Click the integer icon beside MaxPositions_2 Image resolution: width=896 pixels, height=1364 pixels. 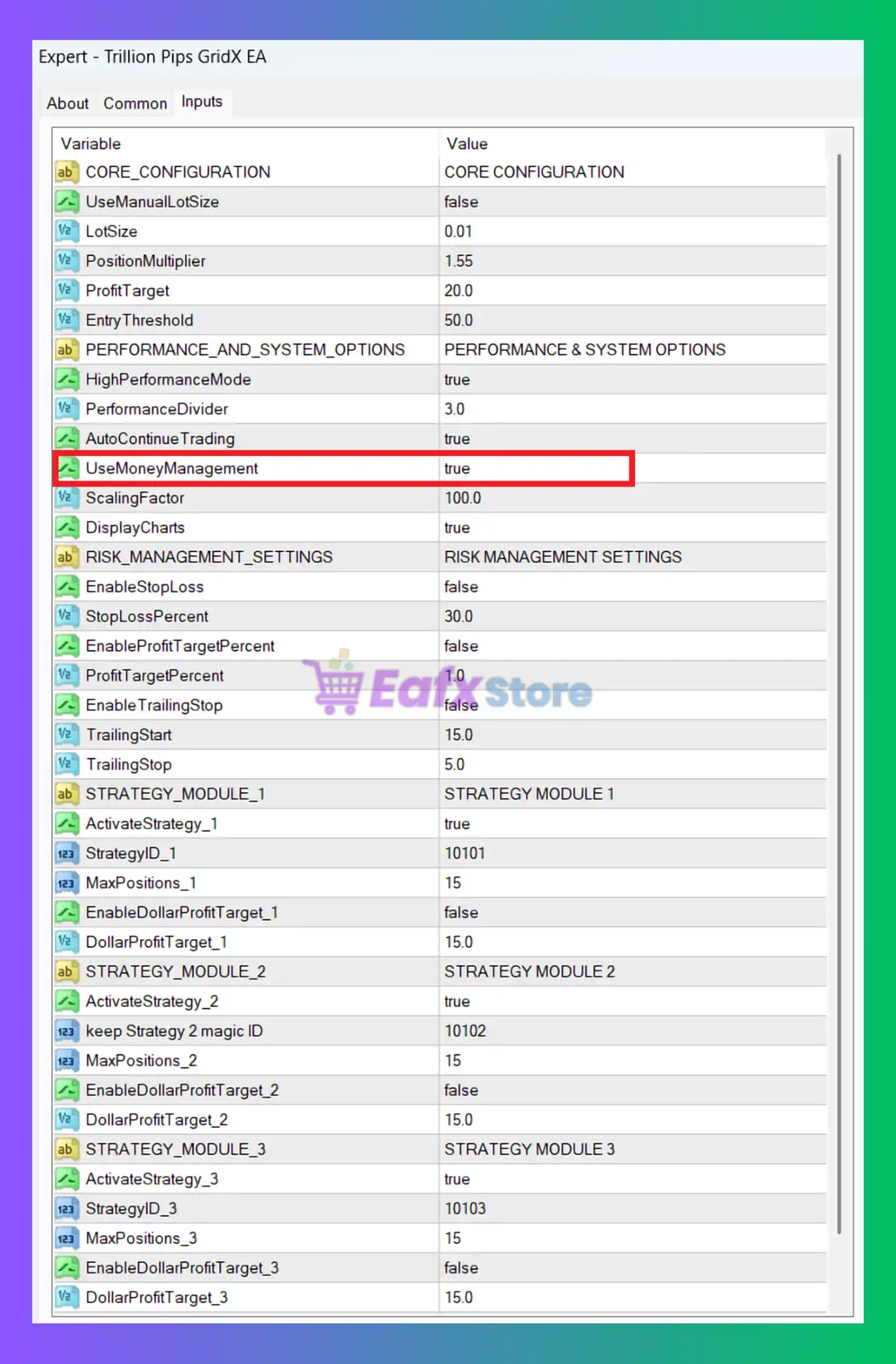point(66,1061)
